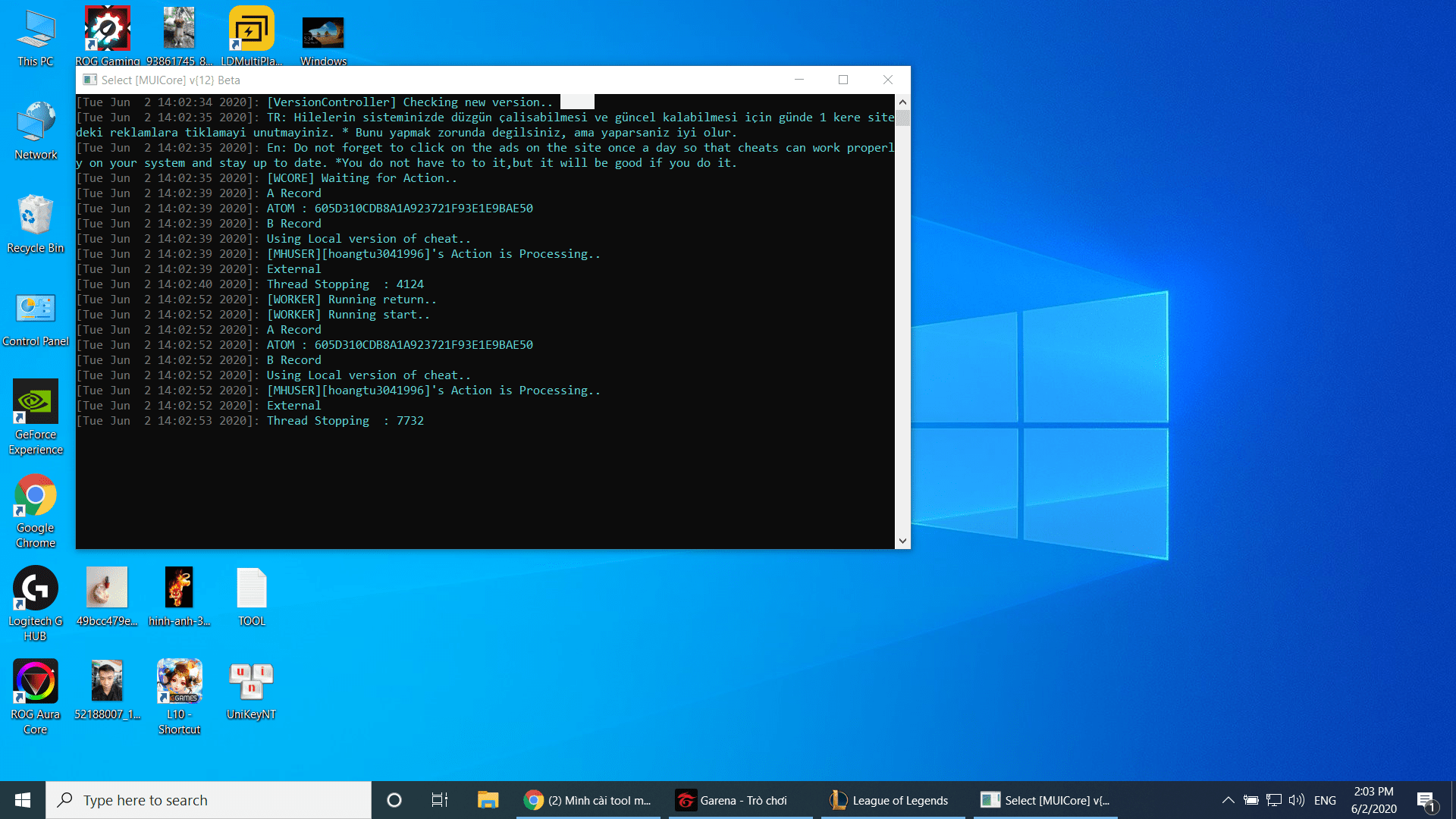Close the MUICore console window
The width and height of the screenshot is (1456, 819).
pyautogui.click(x=888, y=80)
